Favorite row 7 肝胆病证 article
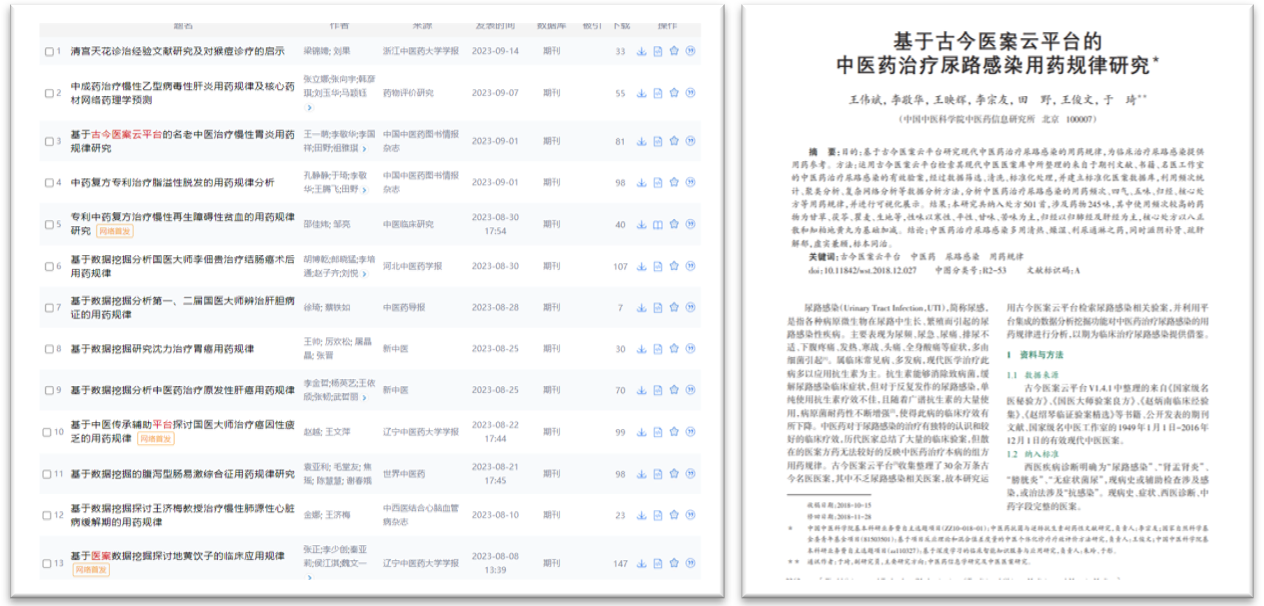The image size is (1264, 606). click(x=674, y=307)
